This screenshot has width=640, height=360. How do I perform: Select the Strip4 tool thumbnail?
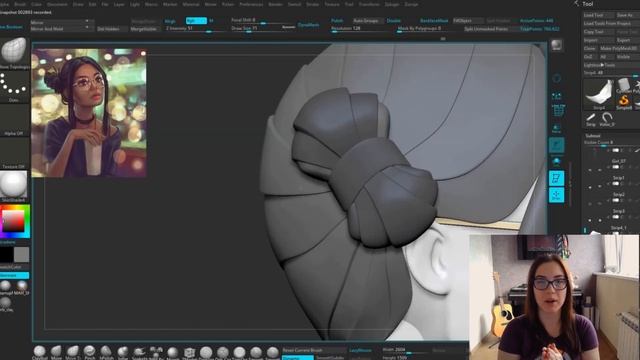[x=599, y=93]
